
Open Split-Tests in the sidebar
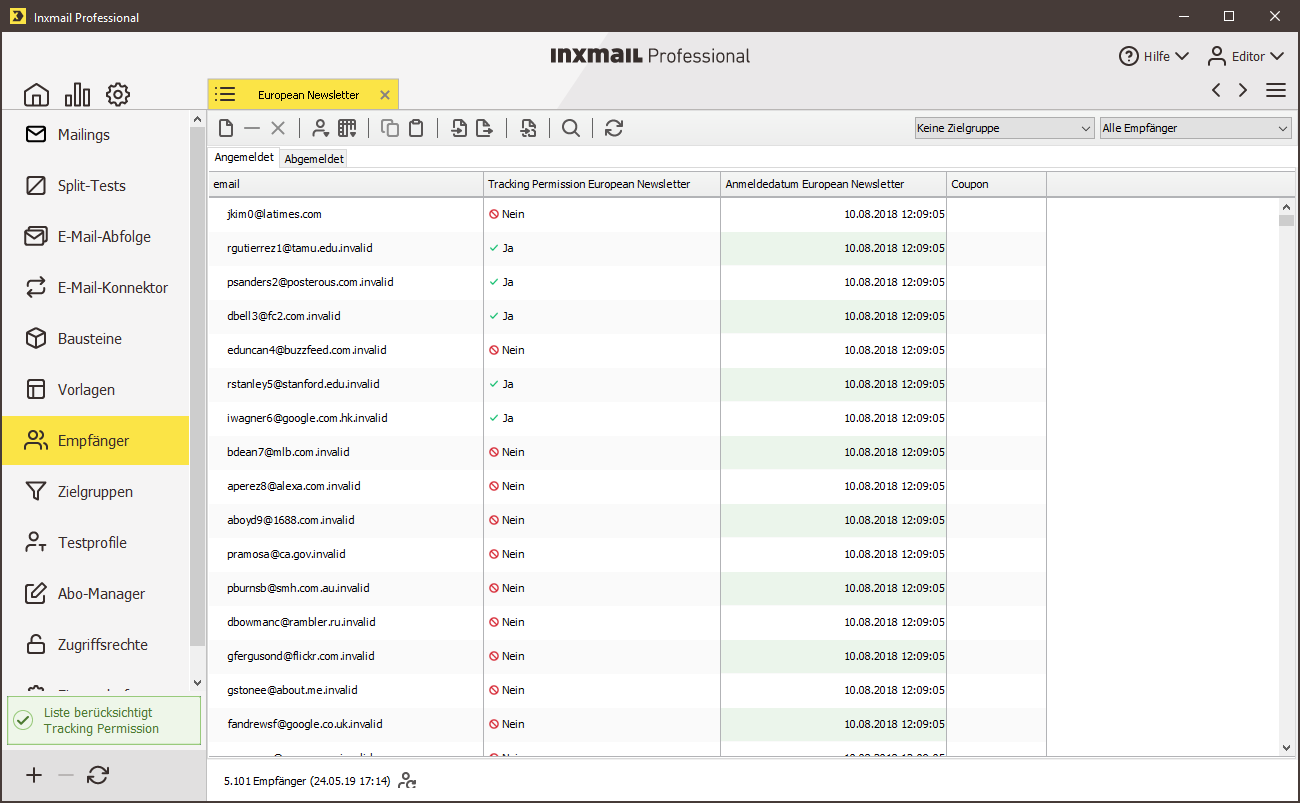[x=95, y=186]
